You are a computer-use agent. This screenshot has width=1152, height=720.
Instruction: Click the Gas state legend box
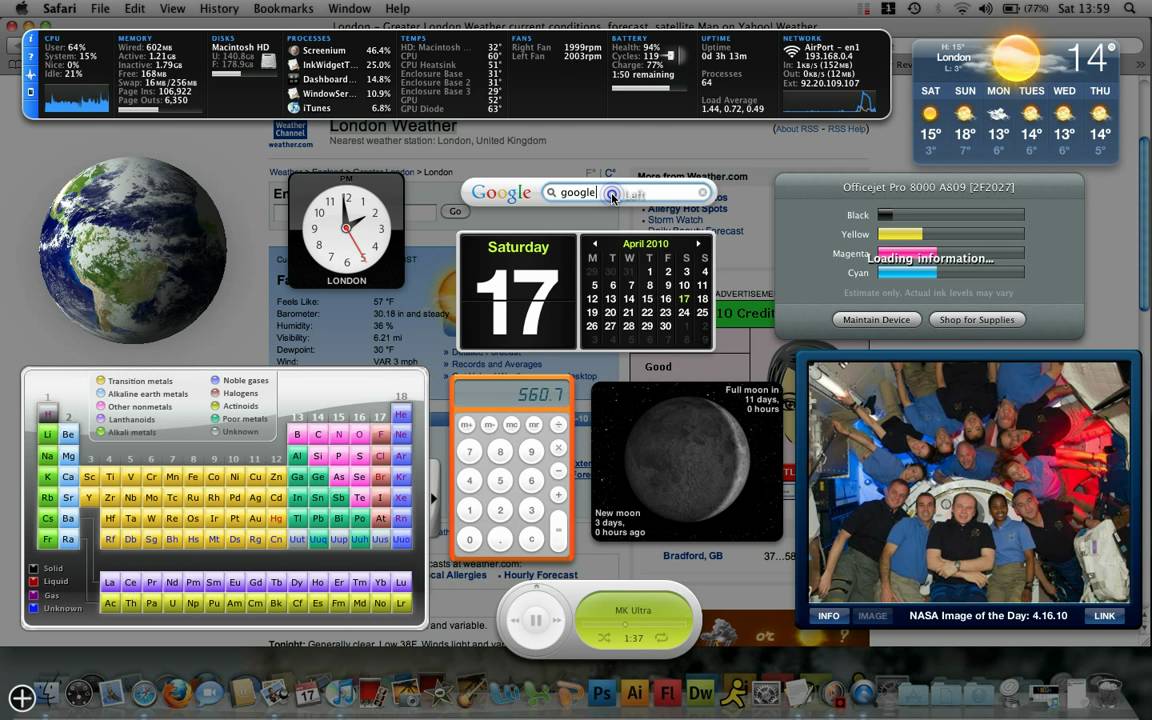tap(34, 595)
